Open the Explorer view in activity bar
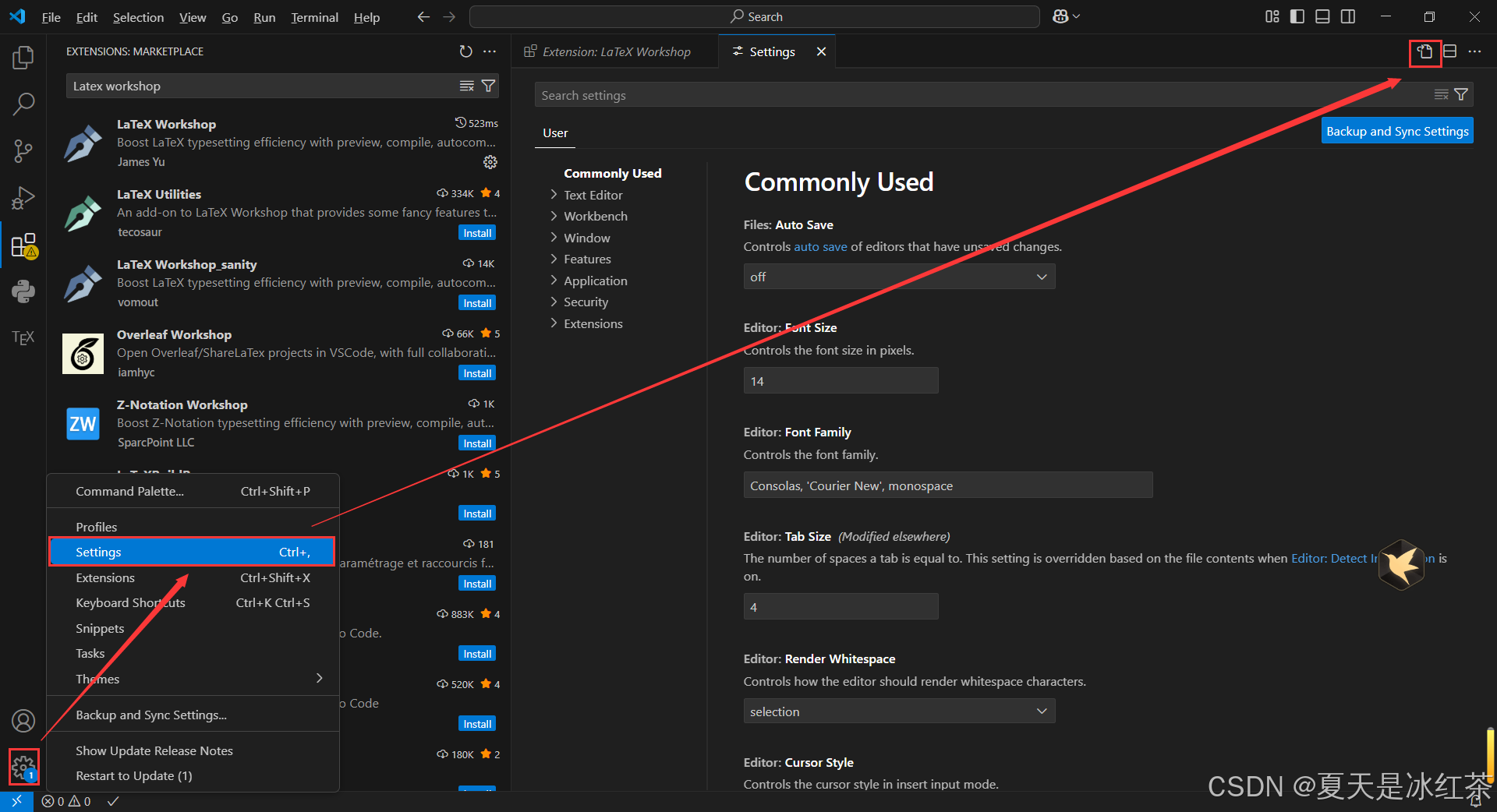This screenshot has width=1497, height=812. [23, 57]
